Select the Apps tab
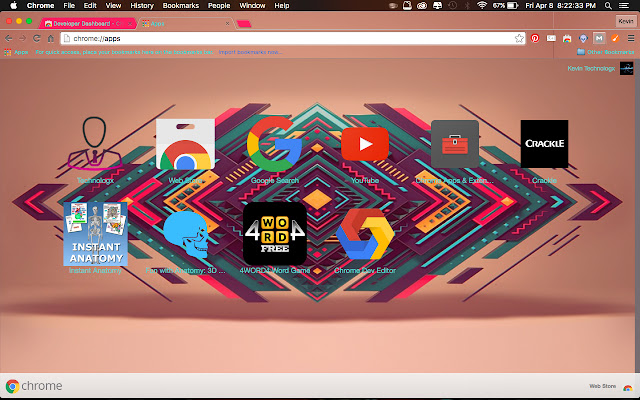640x400 pixels. [184, 24]
